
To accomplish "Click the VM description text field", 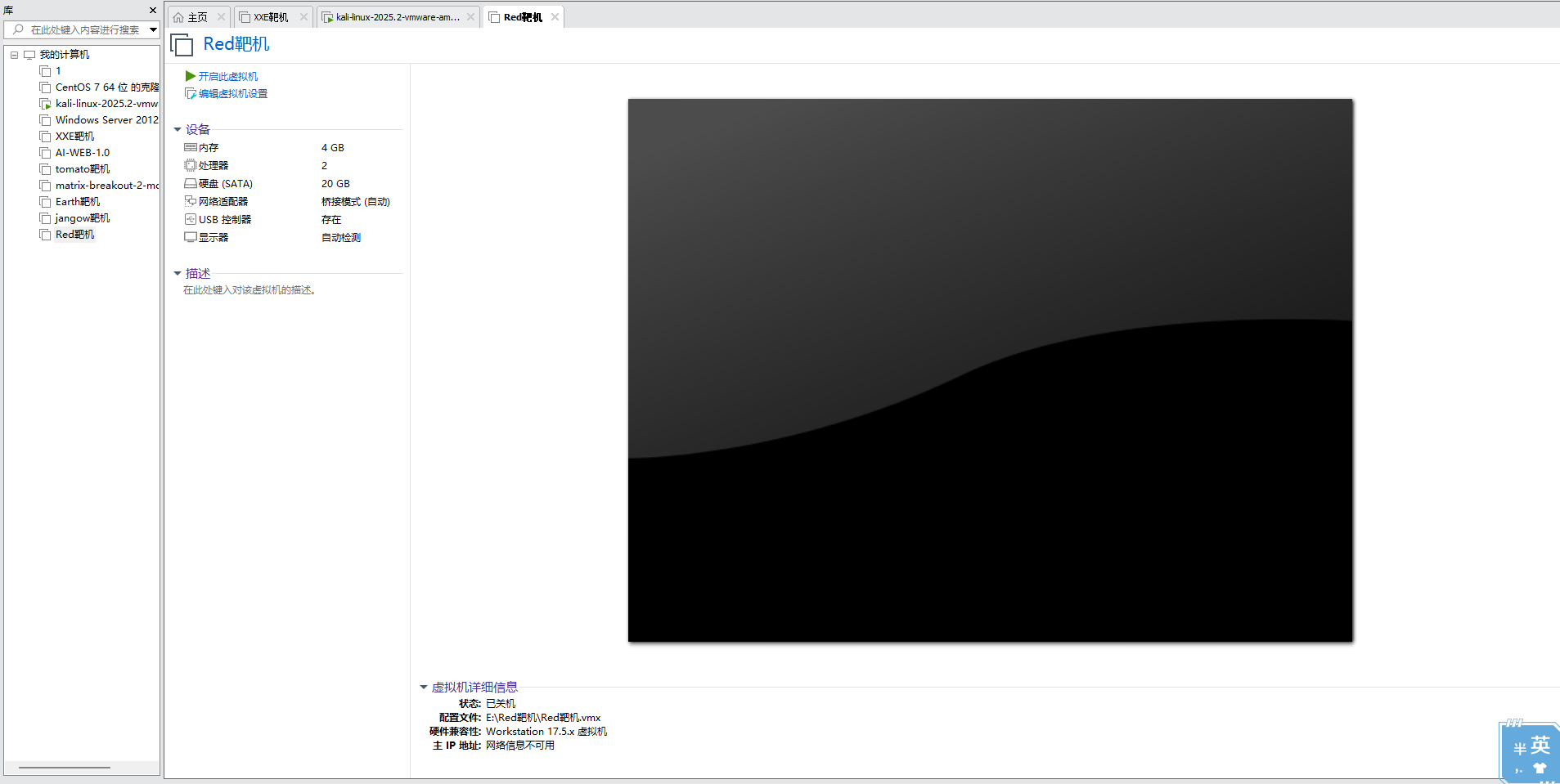I will [250, 290].
